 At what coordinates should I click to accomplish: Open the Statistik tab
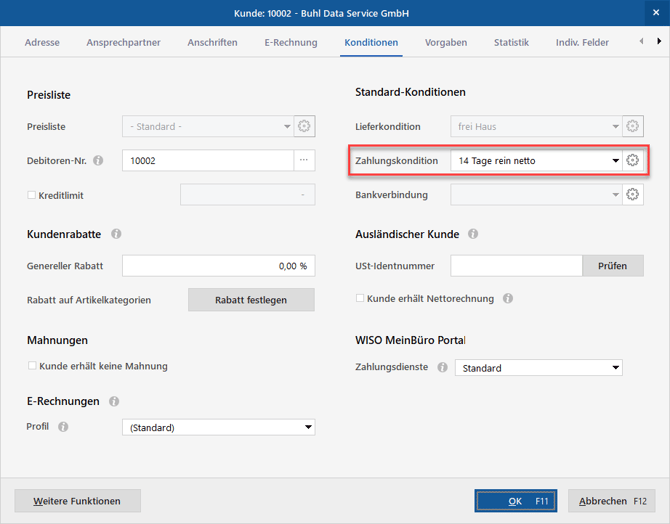511,43
